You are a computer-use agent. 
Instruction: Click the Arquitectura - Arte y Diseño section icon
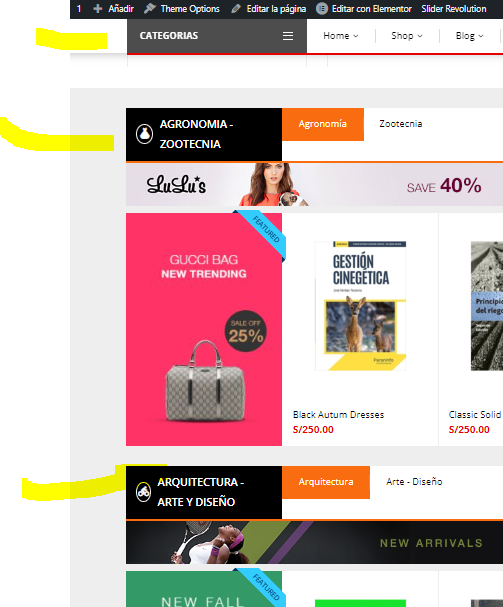tap(144, 492)
